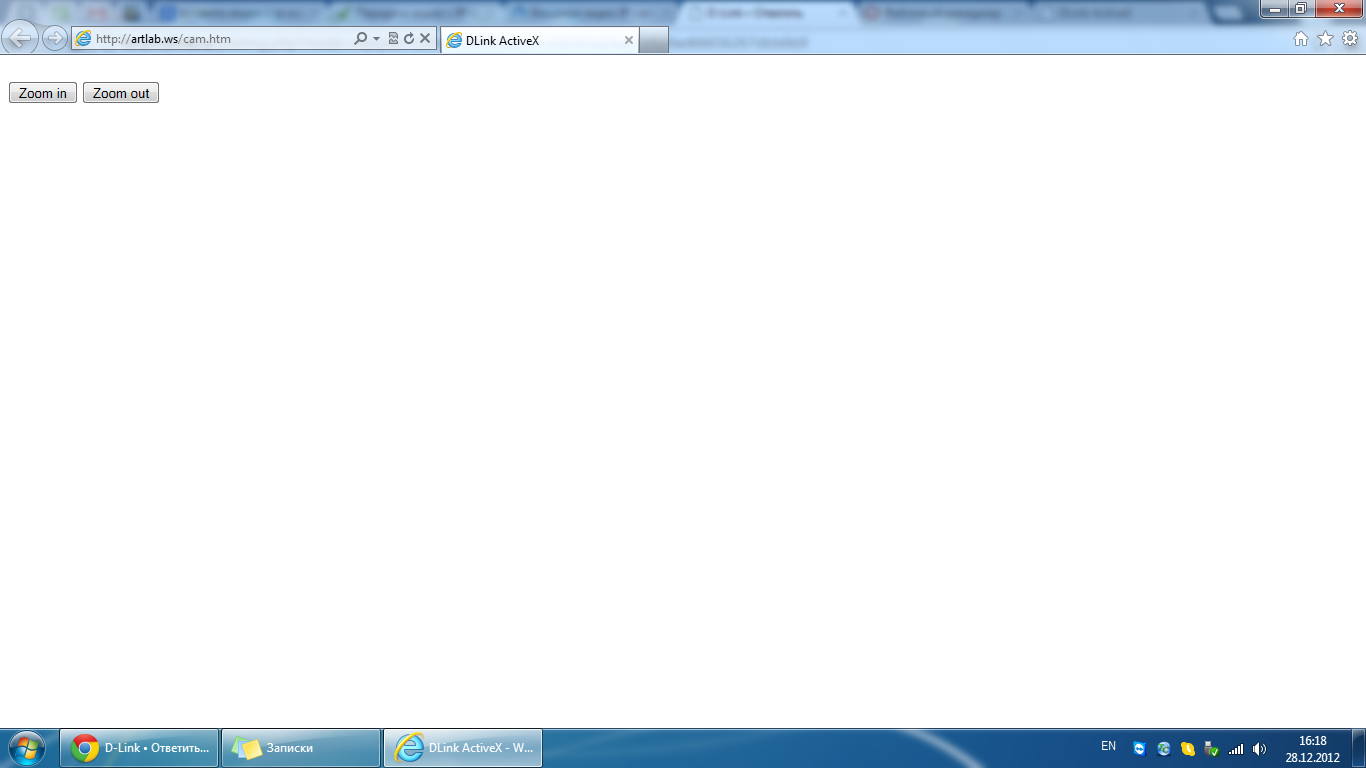Refresh the page with the reload icon

(409, 39)
